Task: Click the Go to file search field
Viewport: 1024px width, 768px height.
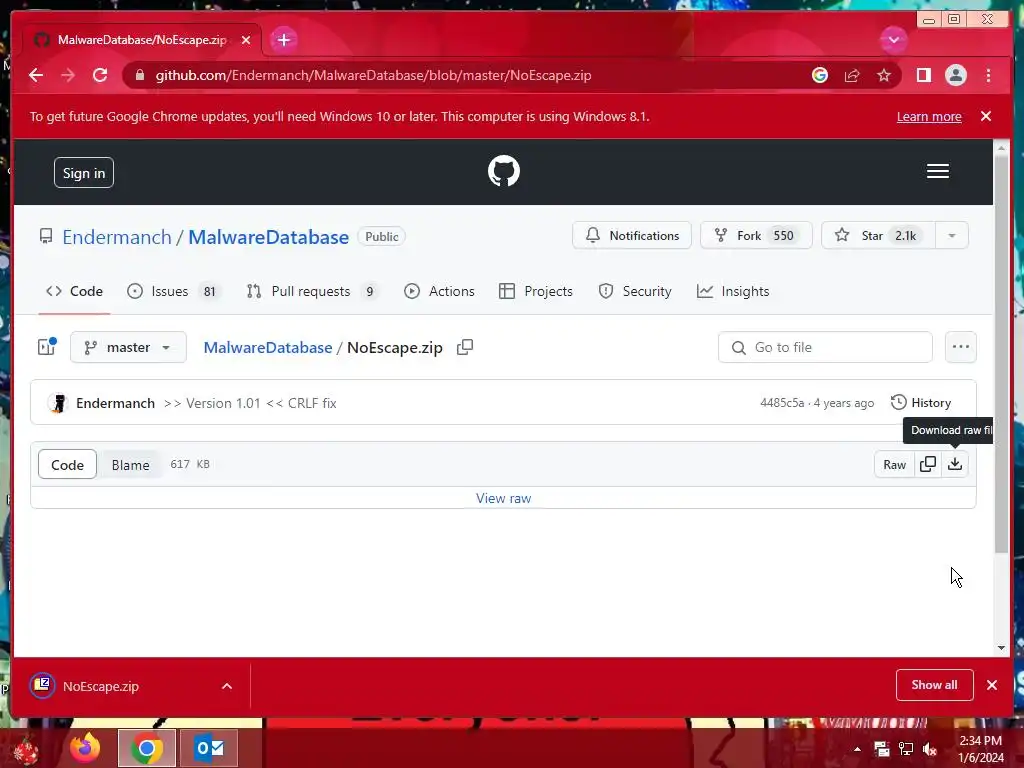Action: [x=825, y=347]
